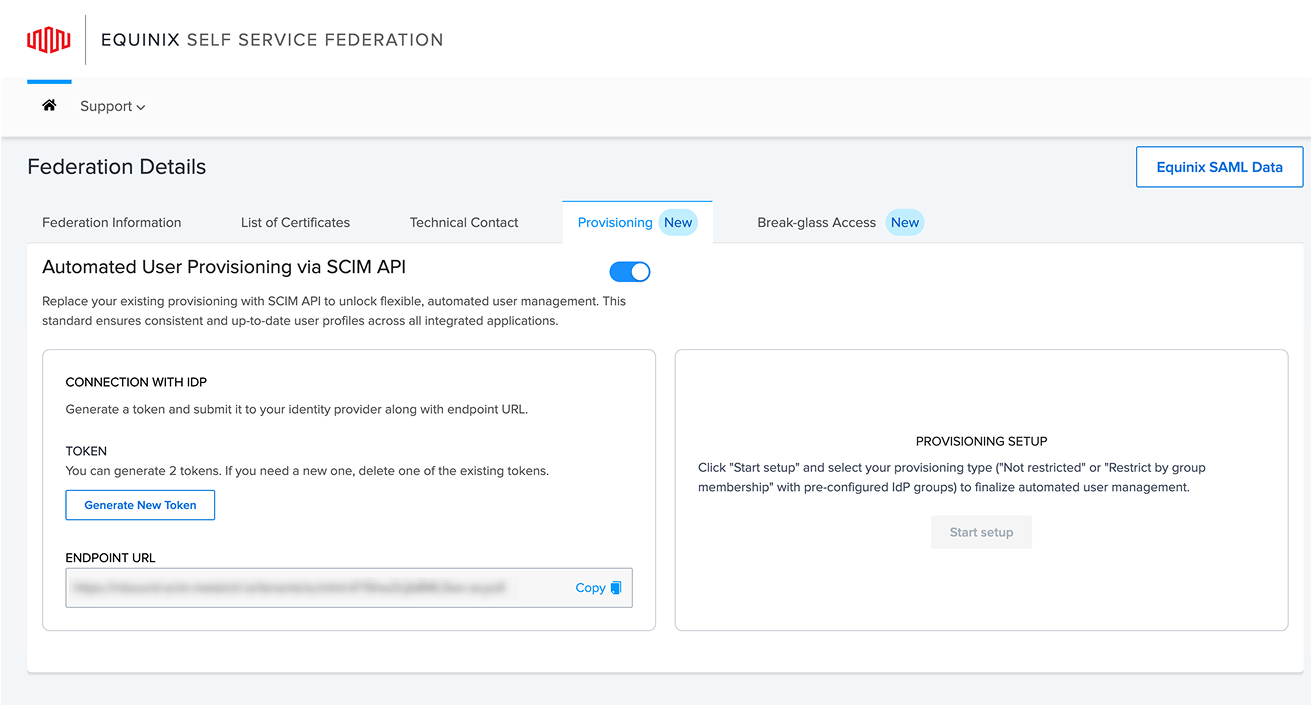
Task: Click the TOKEN label
Action: tap(86, 451)
